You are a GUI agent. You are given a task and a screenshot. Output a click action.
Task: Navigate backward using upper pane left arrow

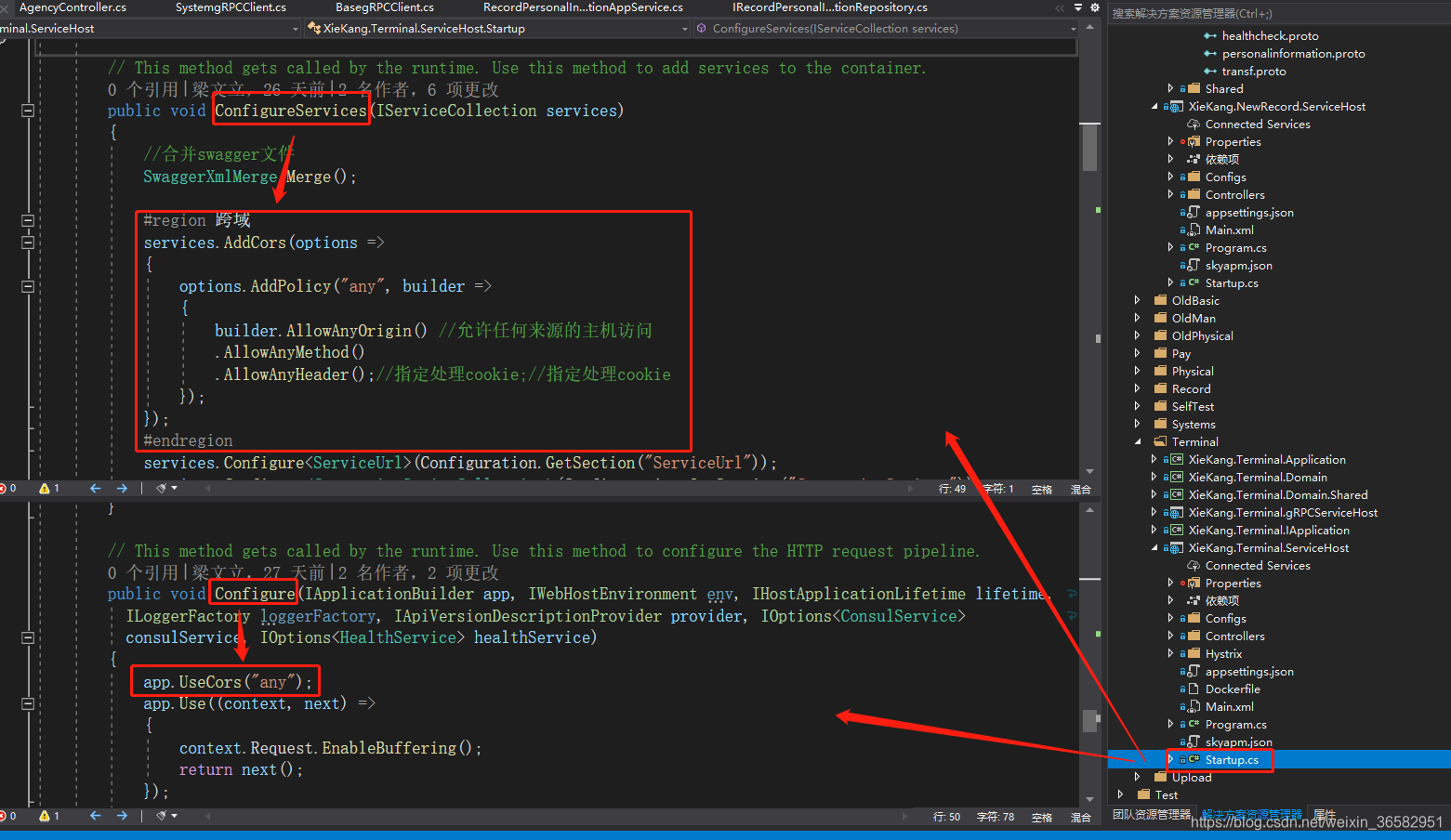pyautogui.click(x=95, y=488)
